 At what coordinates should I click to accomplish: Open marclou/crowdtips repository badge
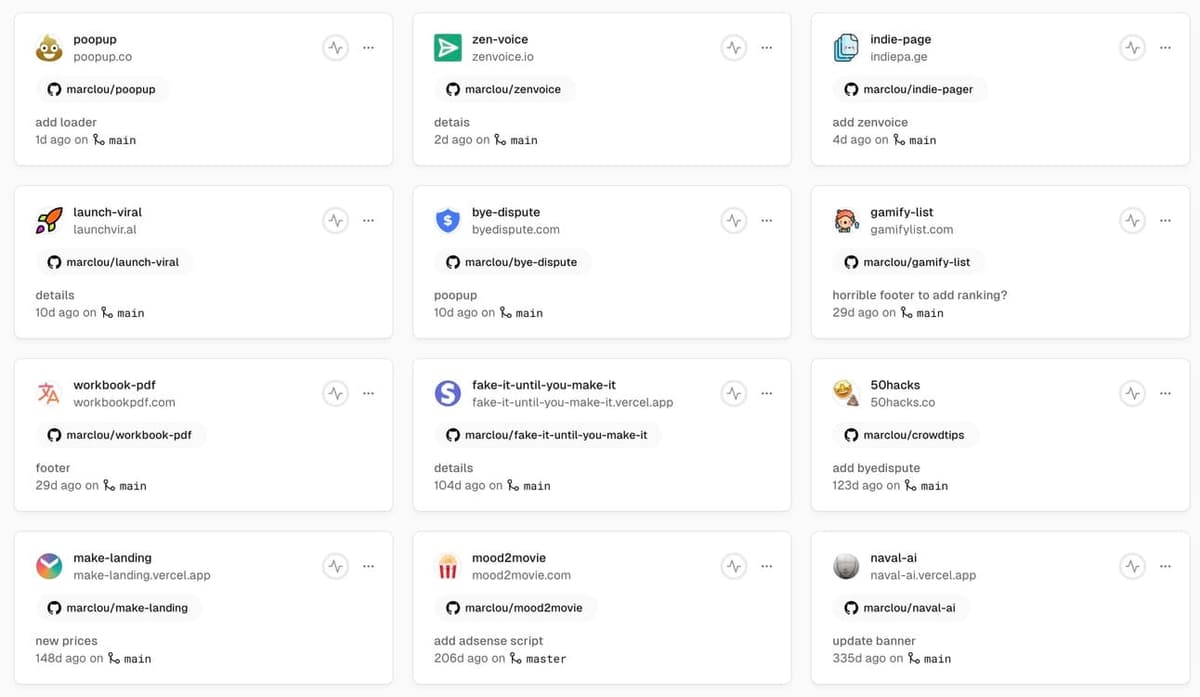coord(904,435)
